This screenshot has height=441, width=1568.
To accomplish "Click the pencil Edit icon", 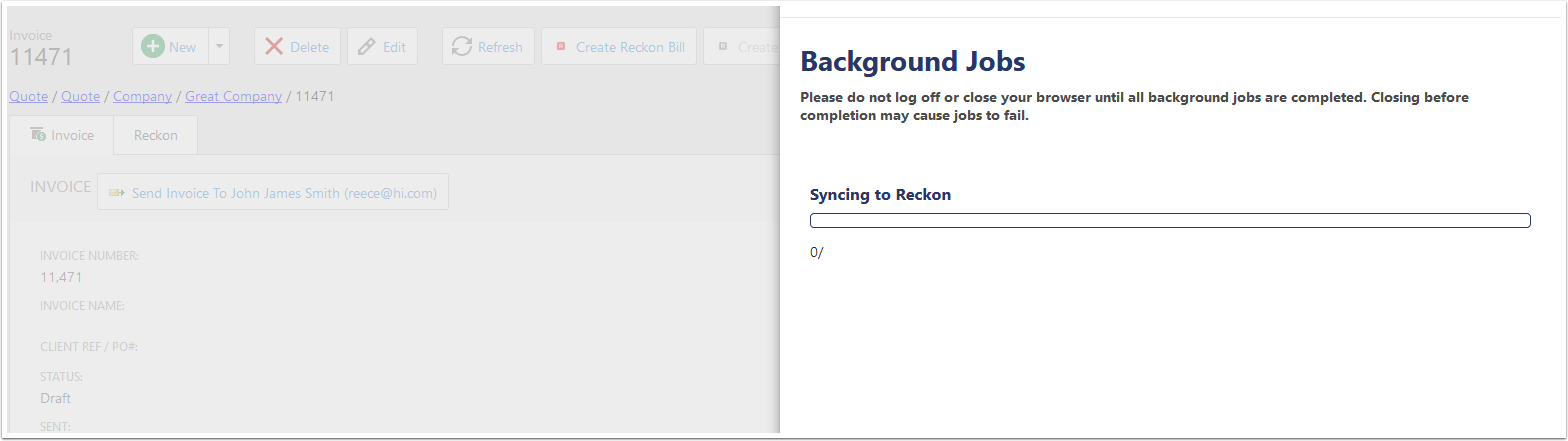I will (x=367, y=47).
